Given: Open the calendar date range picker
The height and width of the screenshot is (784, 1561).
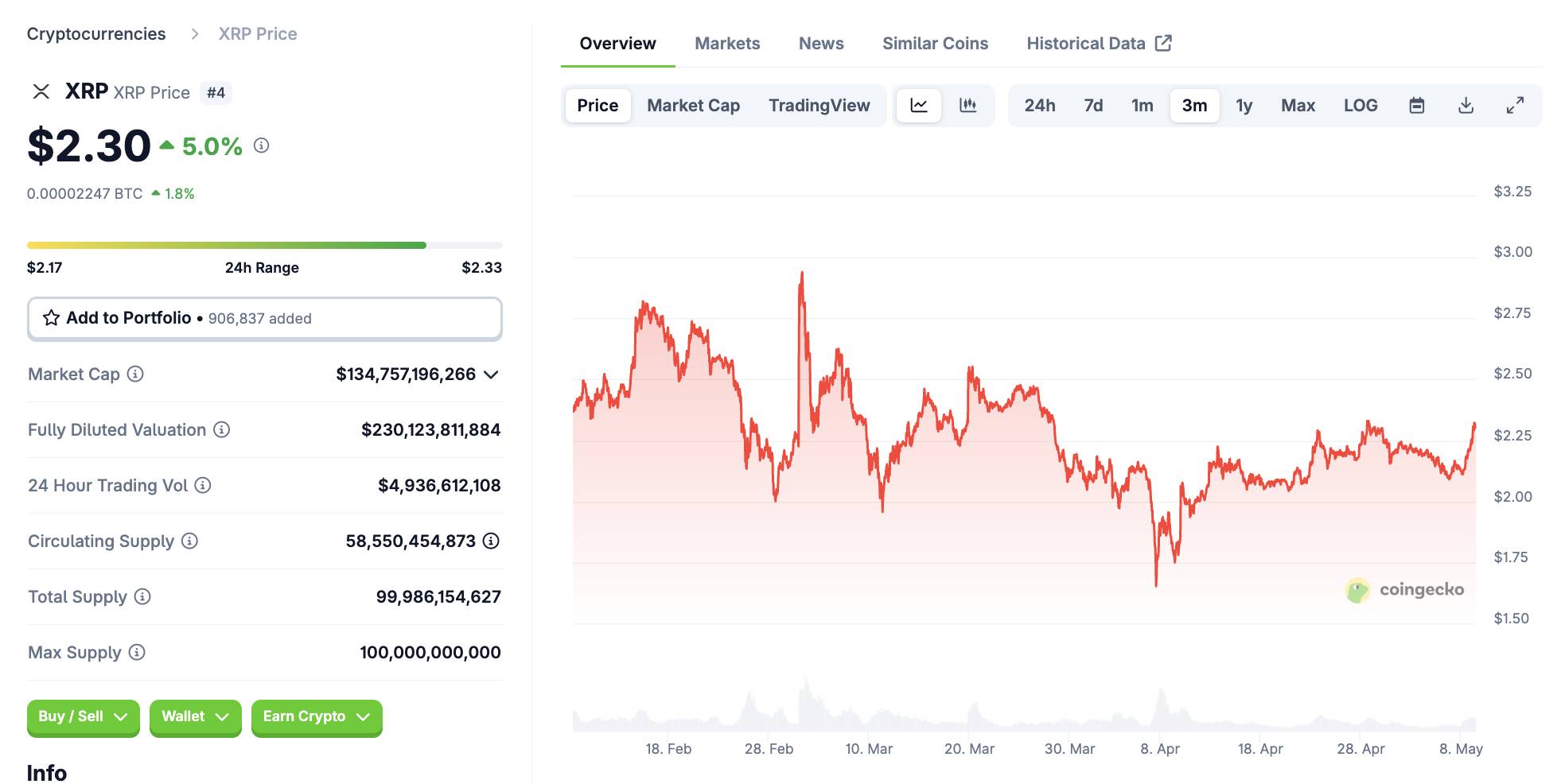Looking at the screenshot, I should click(x=1416, y=106).
